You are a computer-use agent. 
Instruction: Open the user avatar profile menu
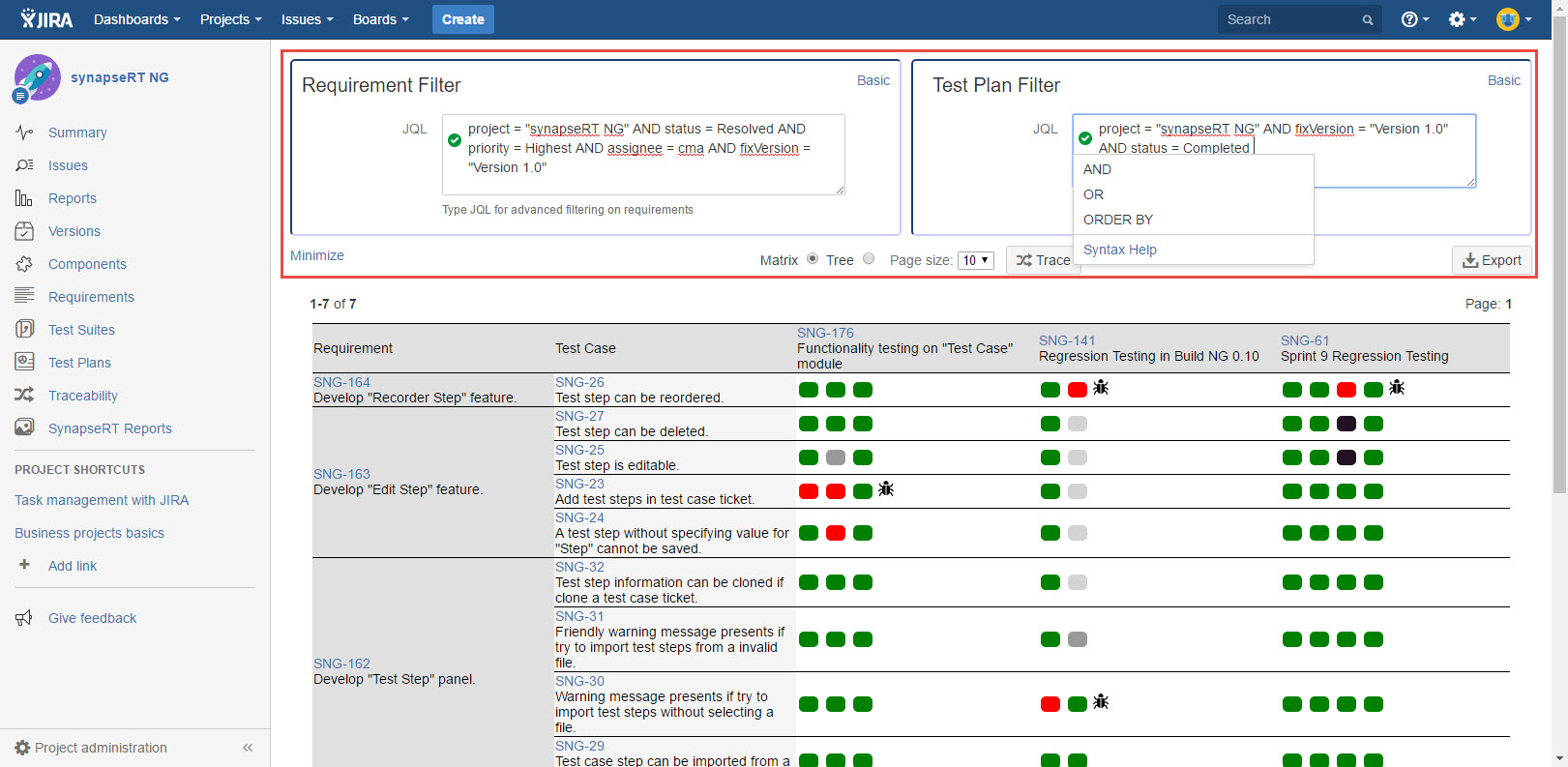tap(1514, 19)
